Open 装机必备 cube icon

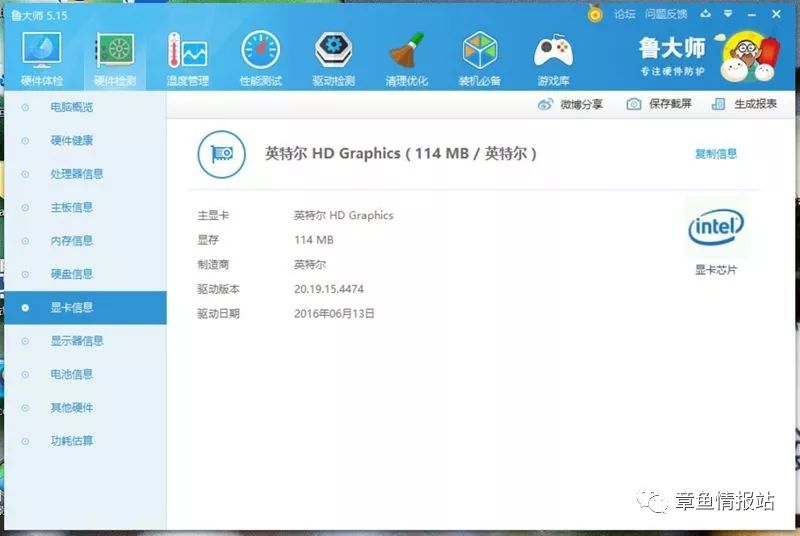point(480,50)
